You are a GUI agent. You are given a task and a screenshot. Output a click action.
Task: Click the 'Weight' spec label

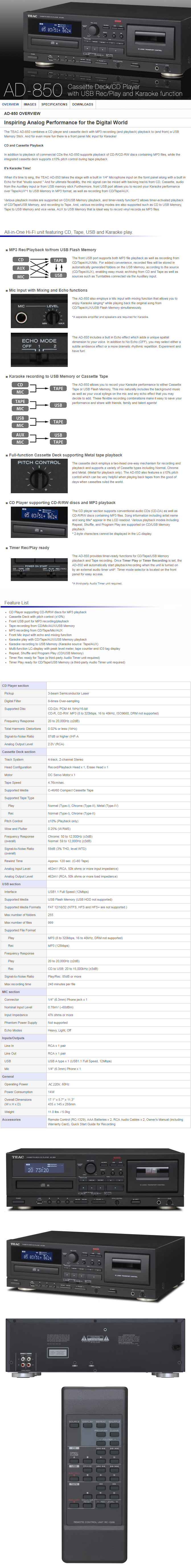click(x=9, y=1112)
